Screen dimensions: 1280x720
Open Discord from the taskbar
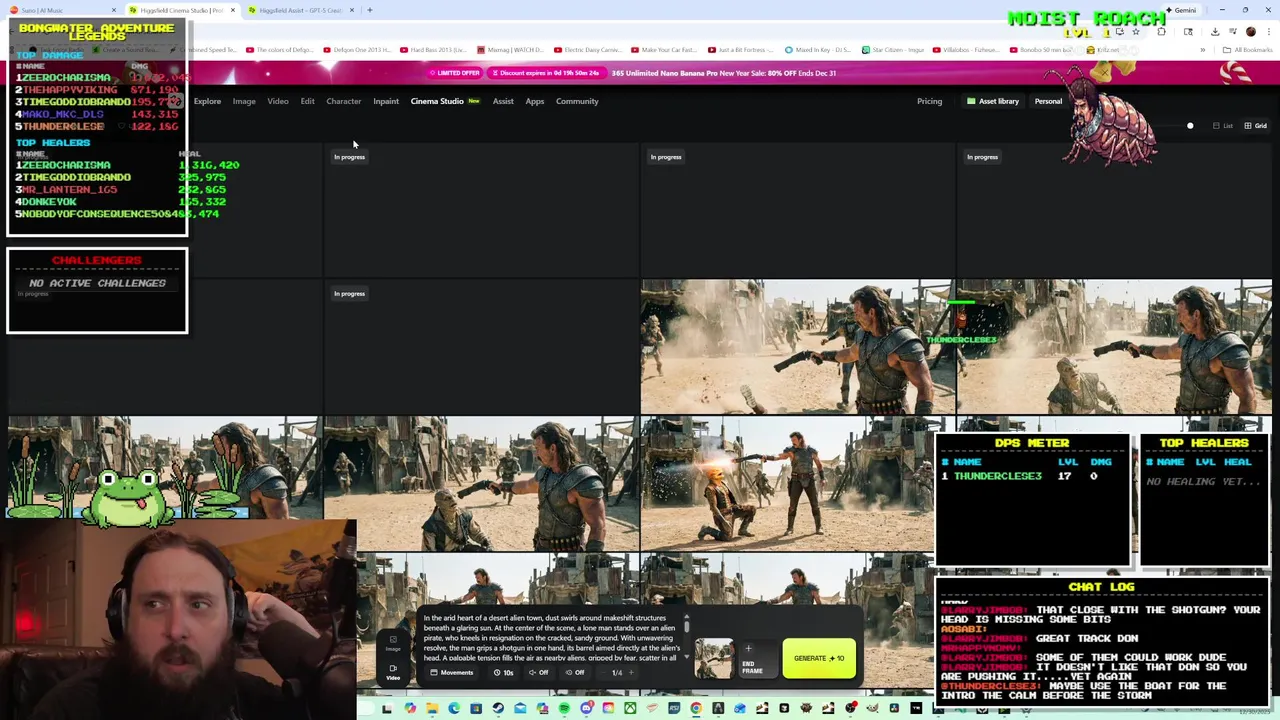coord(587,708)
